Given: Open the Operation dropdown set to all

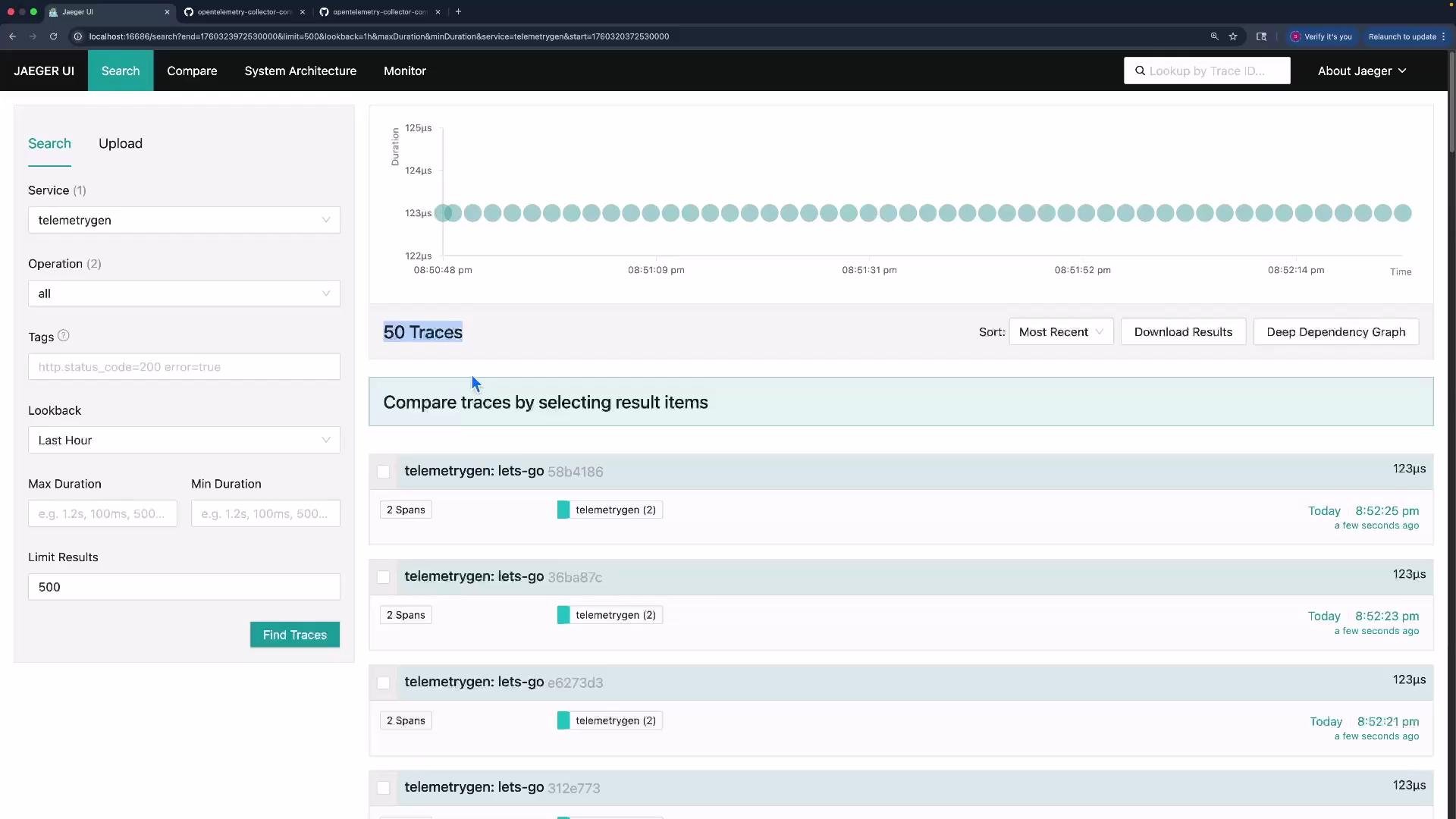Looking at the screenshot, I should pos(184,293).
